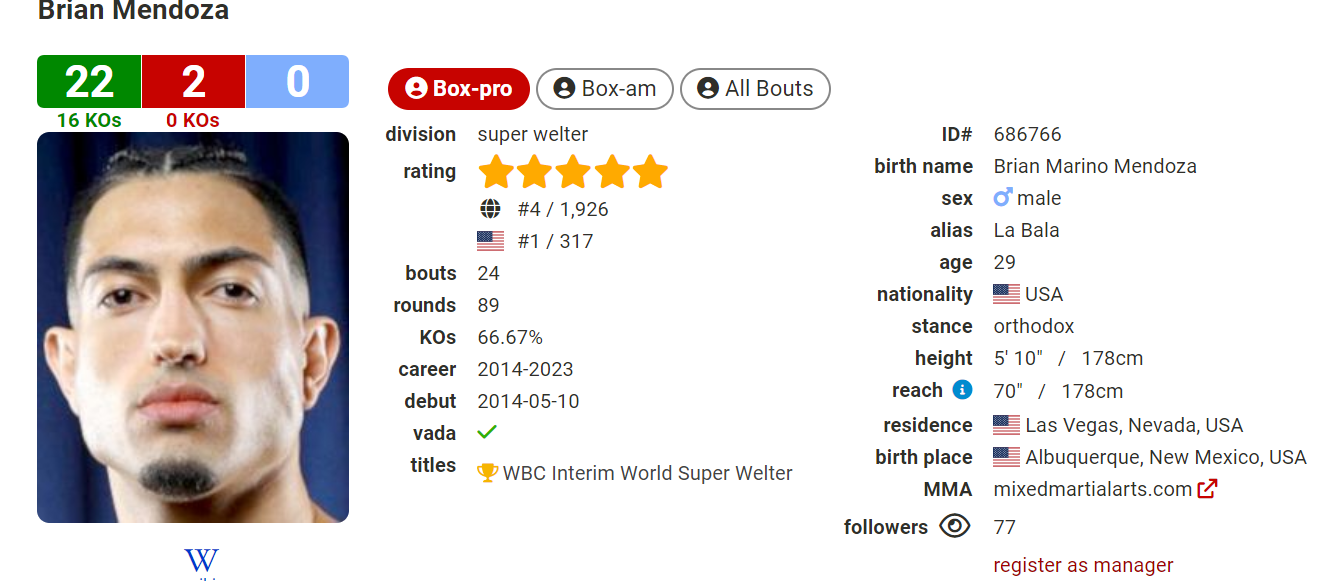The width and height of the screenshot is (1324, 581).
Task: Click the green VADA checkmark
Action: tap(487, 432)
